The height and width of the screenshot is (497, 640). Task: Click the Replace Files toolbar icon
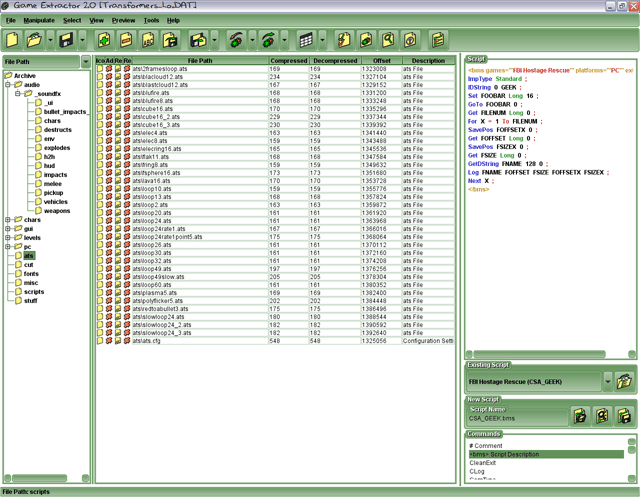[170, 40]
